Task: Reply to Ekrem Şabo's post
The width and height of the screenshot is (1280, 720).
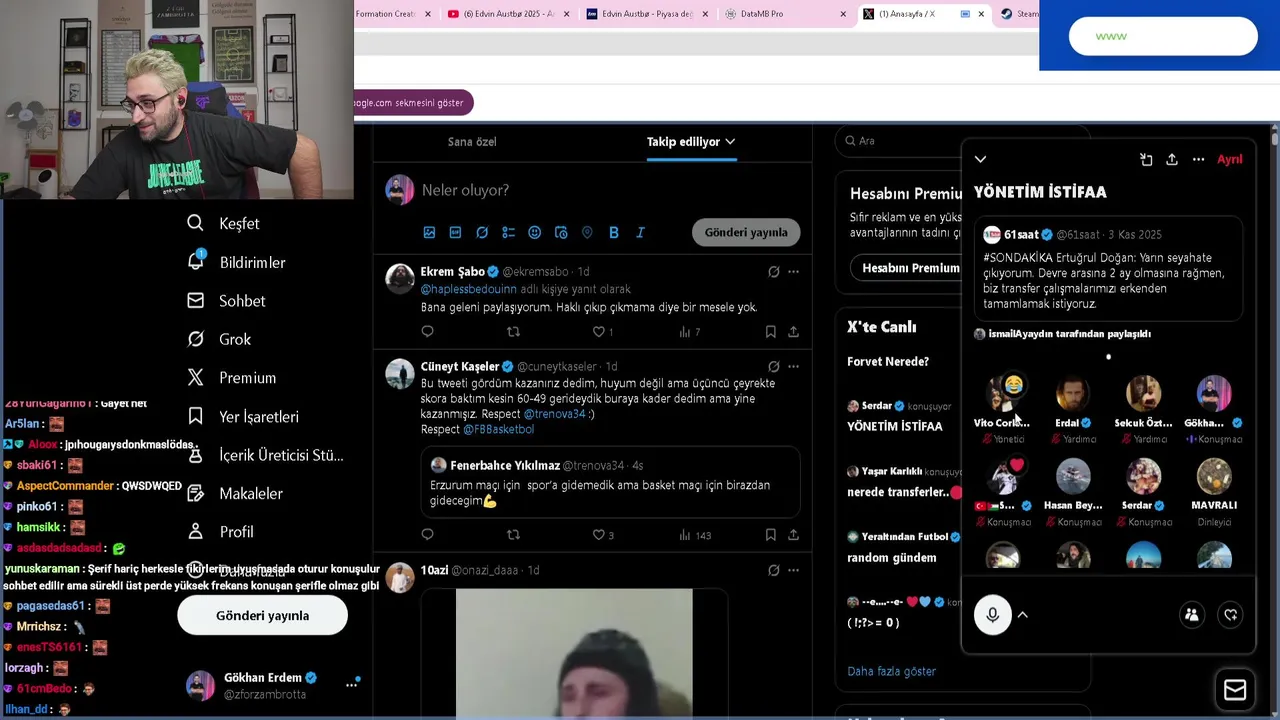Action: (x=428, y=331)
